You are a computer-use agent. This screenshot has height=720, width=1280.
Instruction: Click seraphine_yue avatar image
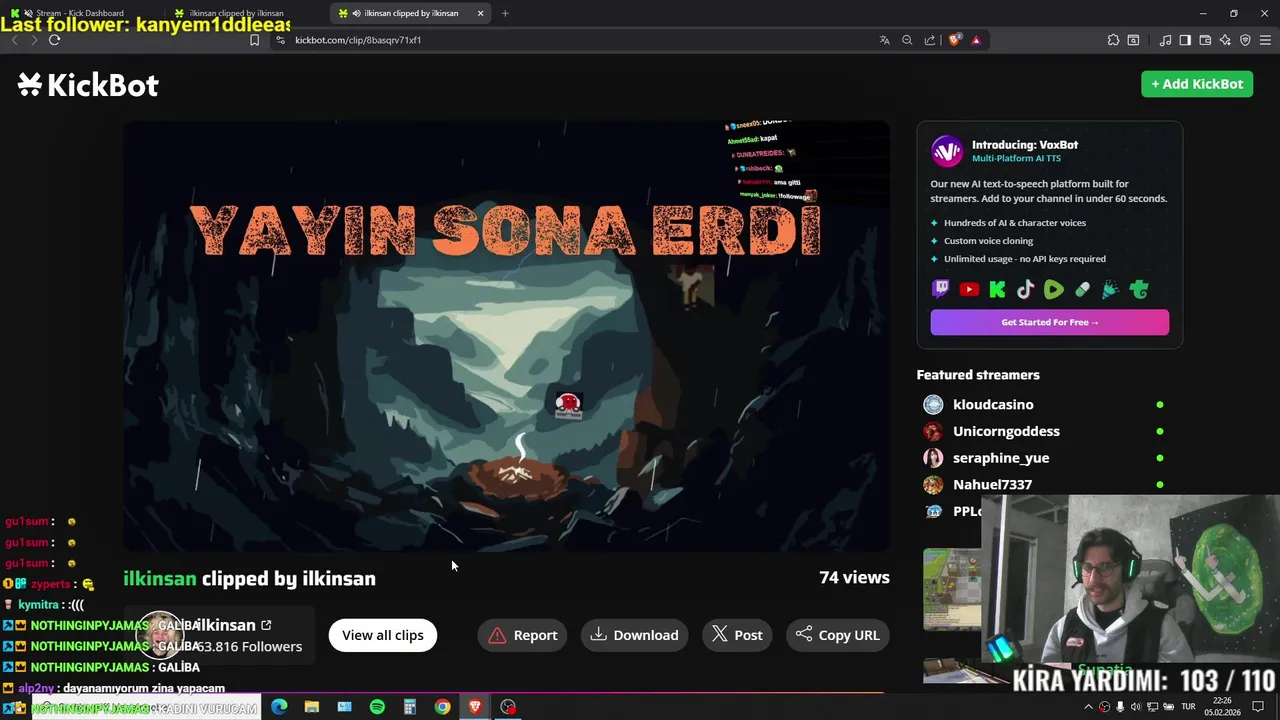pyautogui.click(x=933, y=458)
